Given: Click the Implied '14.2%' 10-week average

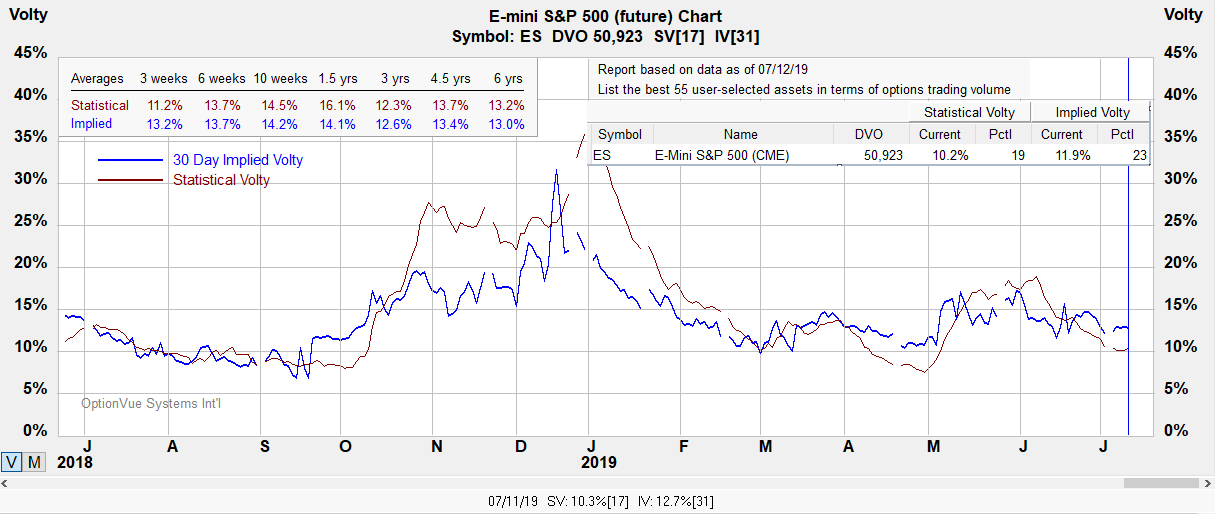Looking at the screenshot, I should (279, 124).
